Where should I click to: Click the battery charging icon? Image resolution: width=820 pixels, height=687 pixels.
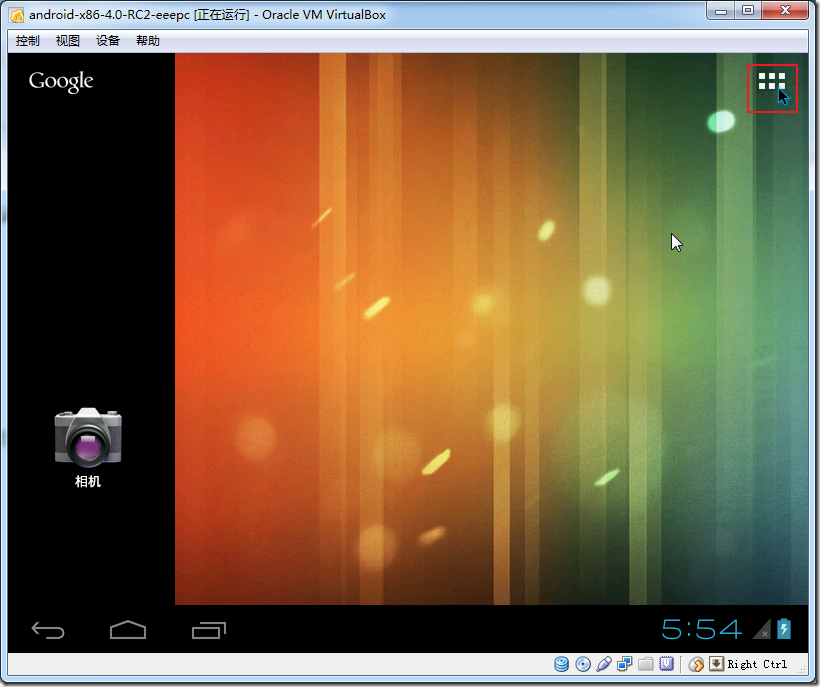tap(784, 628)
